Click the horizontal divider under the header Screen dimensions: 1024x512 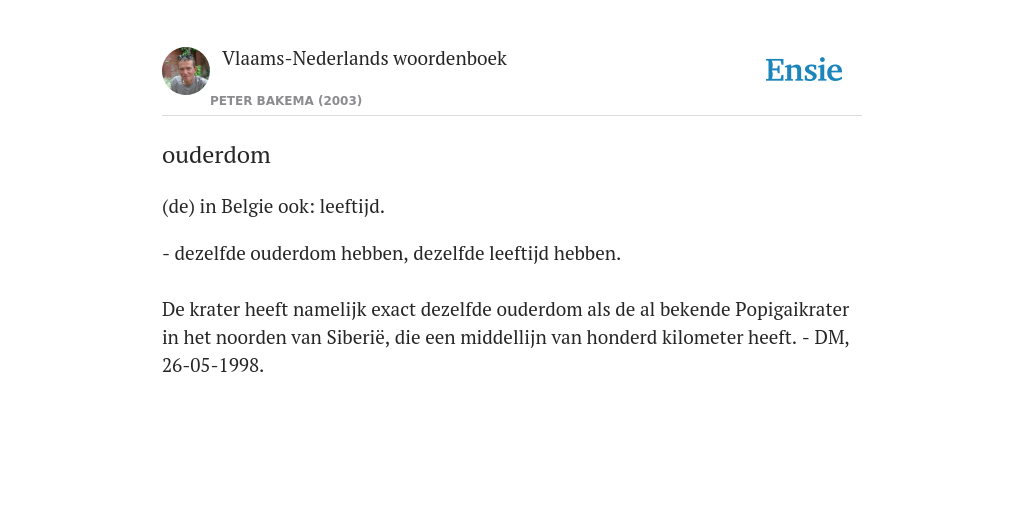(x=511, y=116)
